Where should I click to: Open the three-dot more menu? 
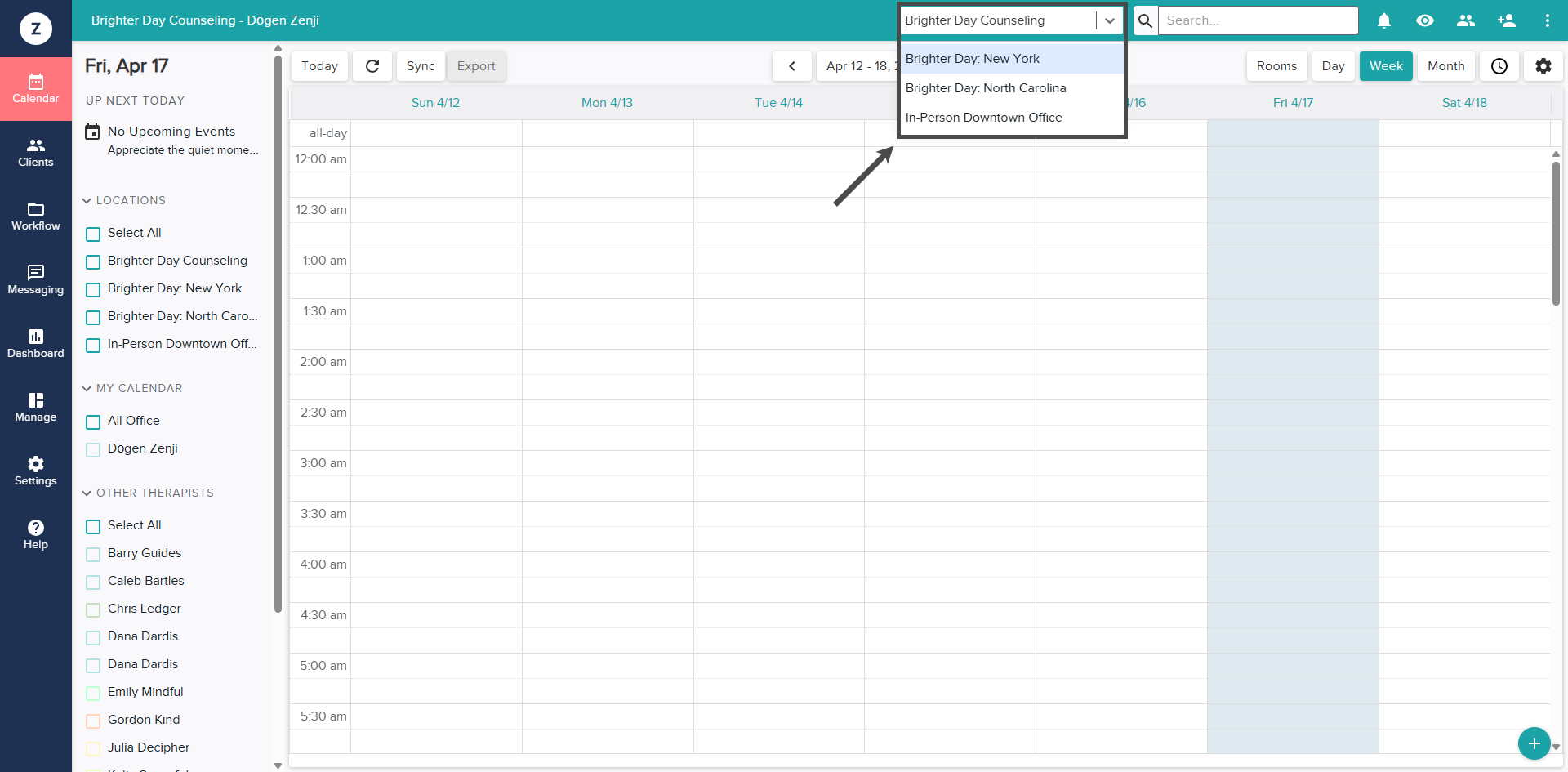pyautogui.click(x=1548, y=20)
